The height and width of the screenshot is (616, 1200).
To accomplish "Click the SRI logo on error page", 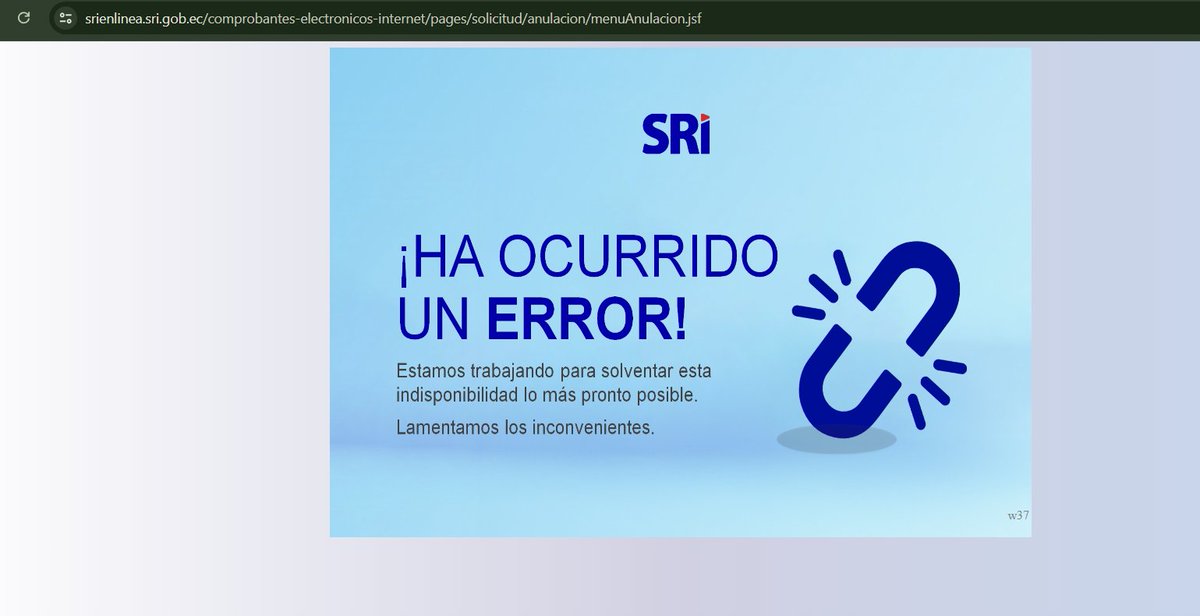I will point(676,134).
